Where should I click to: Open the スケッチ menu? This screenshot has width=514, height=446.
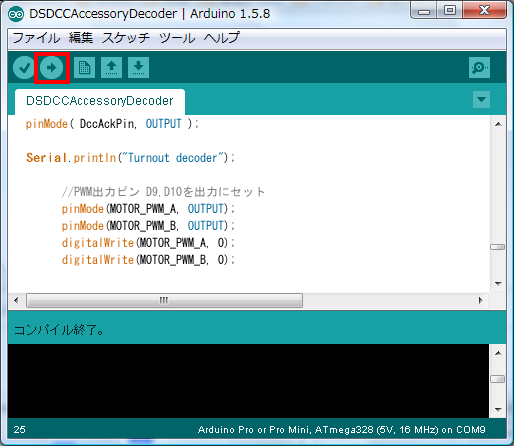click(x=126, y=38)
